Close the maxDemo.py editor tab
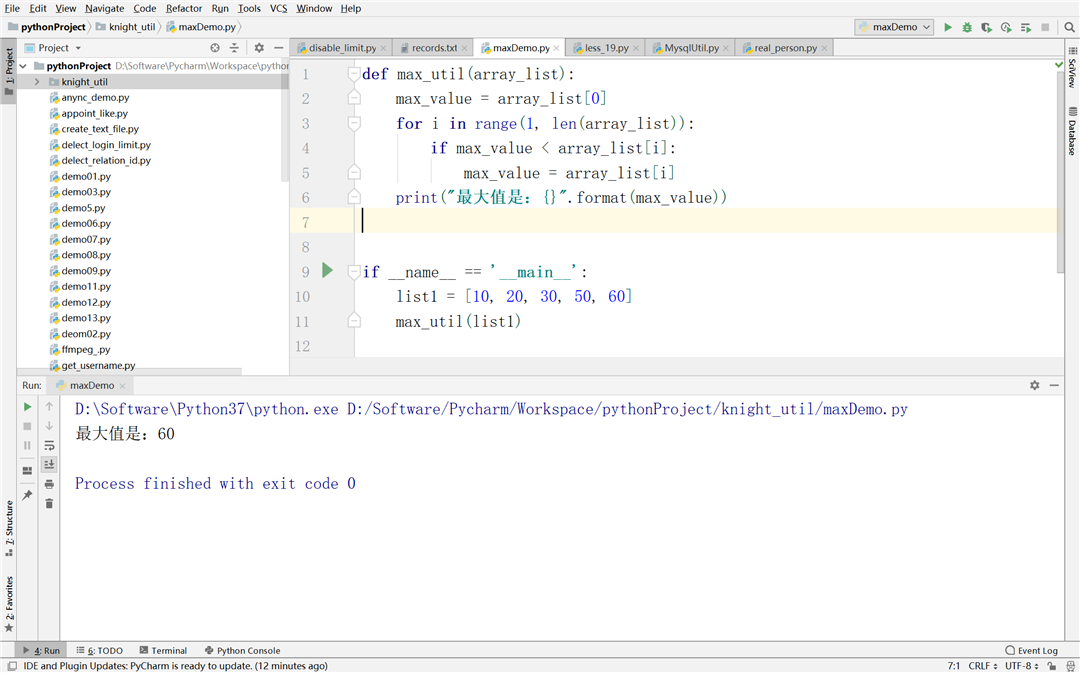 pyautogui.click(x=557, y=48)
